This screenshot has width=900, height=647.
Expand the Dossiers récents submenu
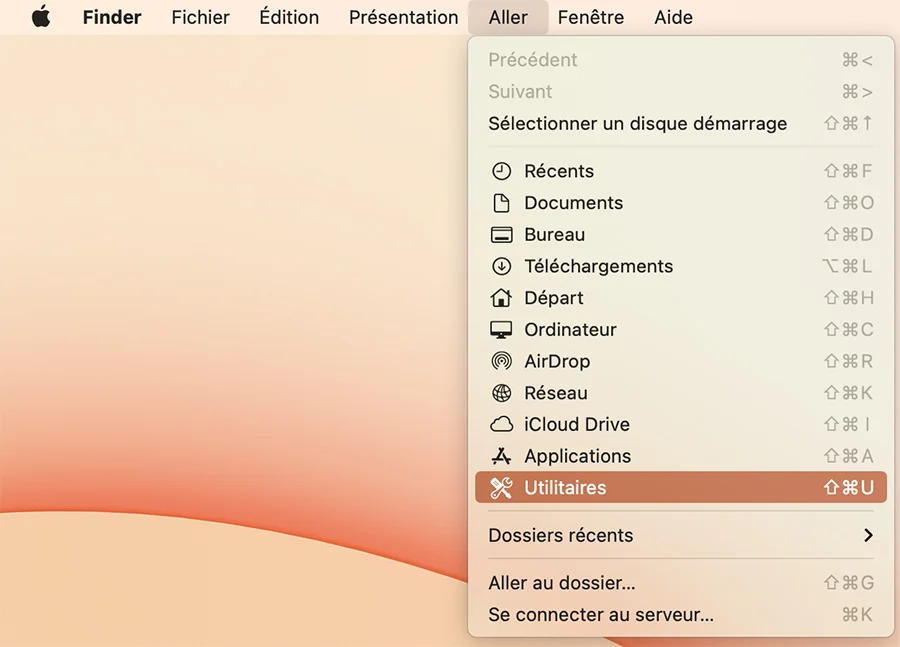click(x=868, y=536)
